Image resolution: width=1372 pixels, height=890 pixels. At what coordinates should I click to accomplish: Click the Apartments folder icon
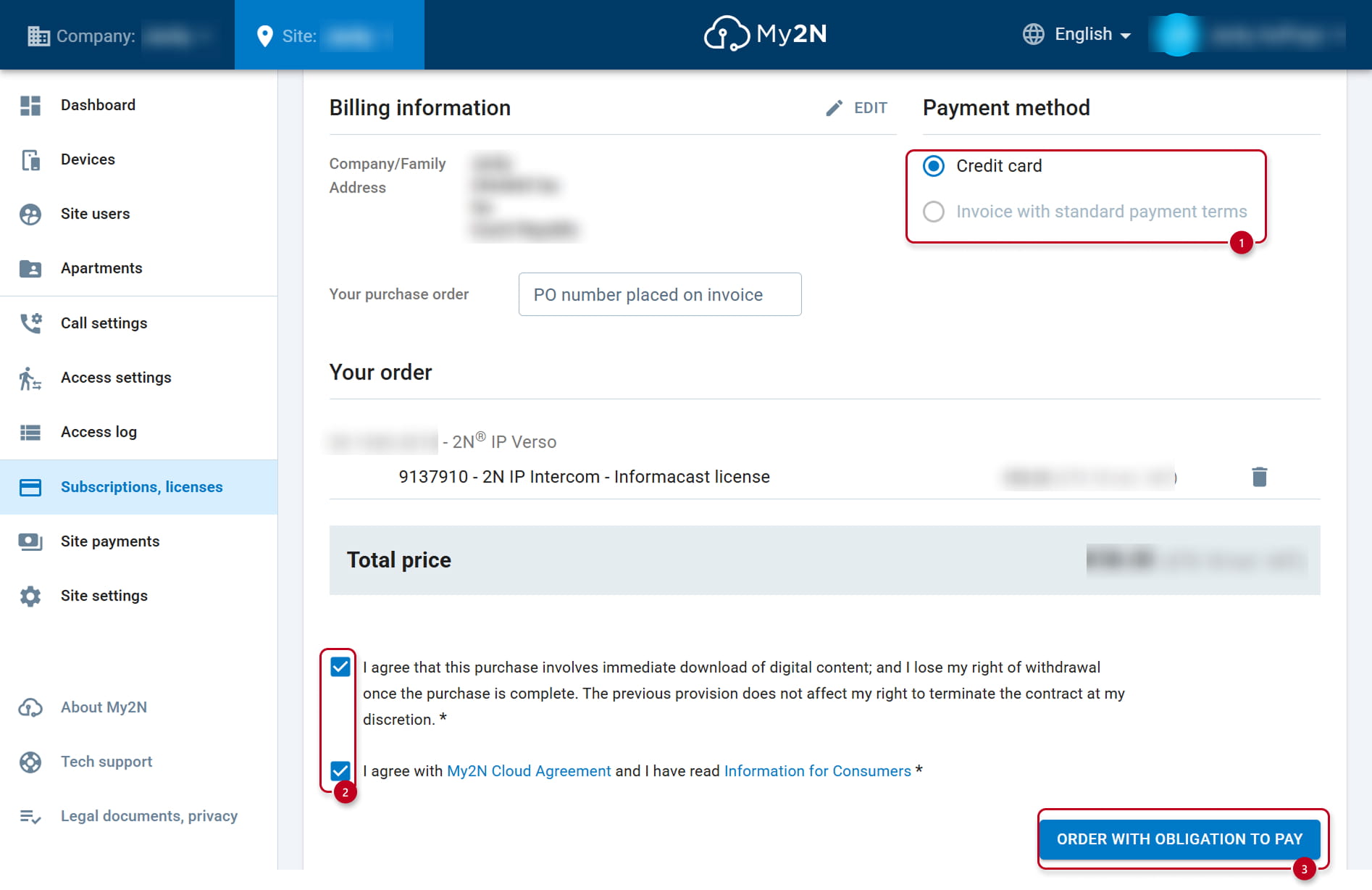30,268
